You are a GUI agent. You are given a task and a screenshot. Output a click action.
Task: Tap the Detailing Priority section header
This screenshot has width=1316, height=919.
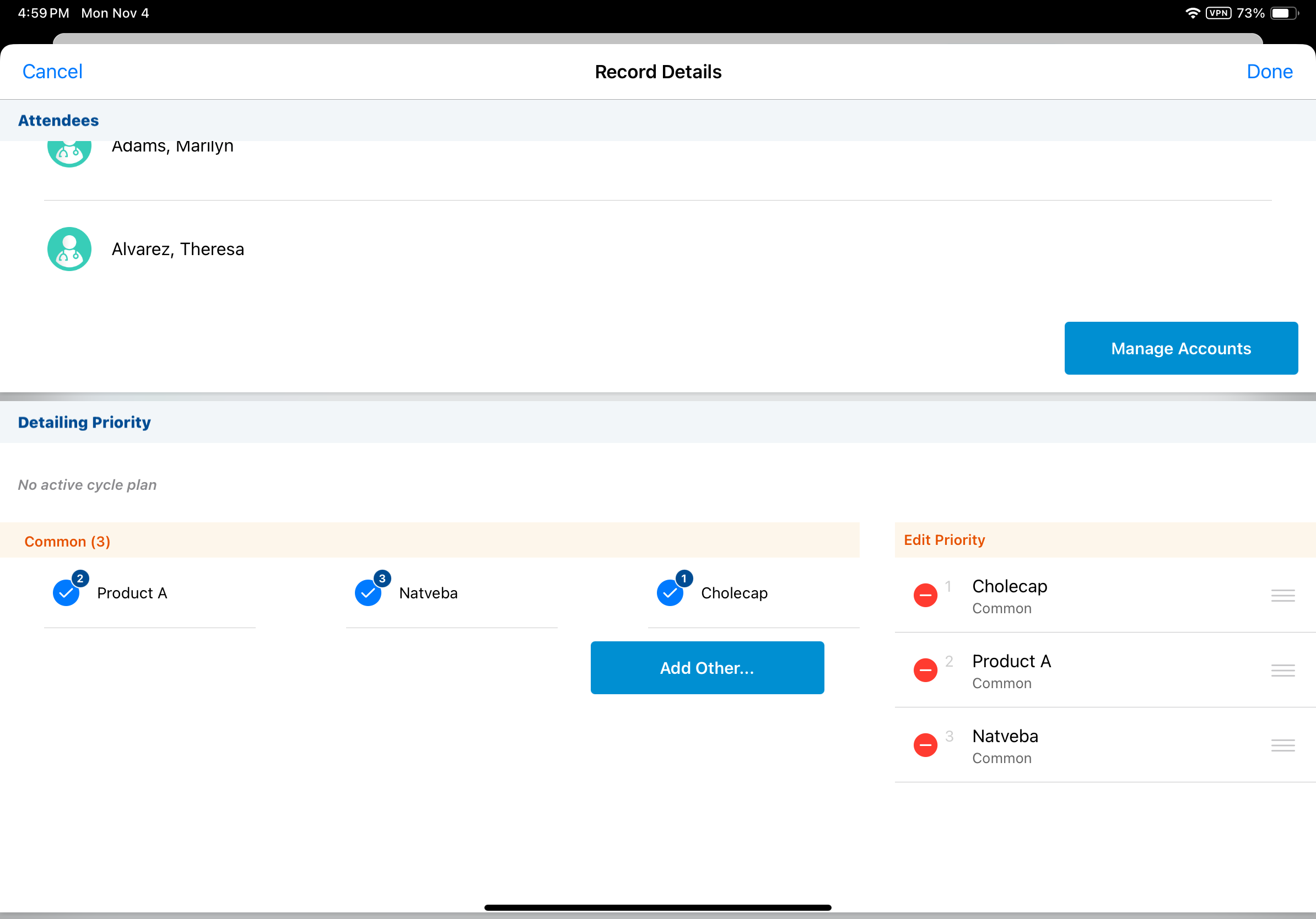click(84, 422)
